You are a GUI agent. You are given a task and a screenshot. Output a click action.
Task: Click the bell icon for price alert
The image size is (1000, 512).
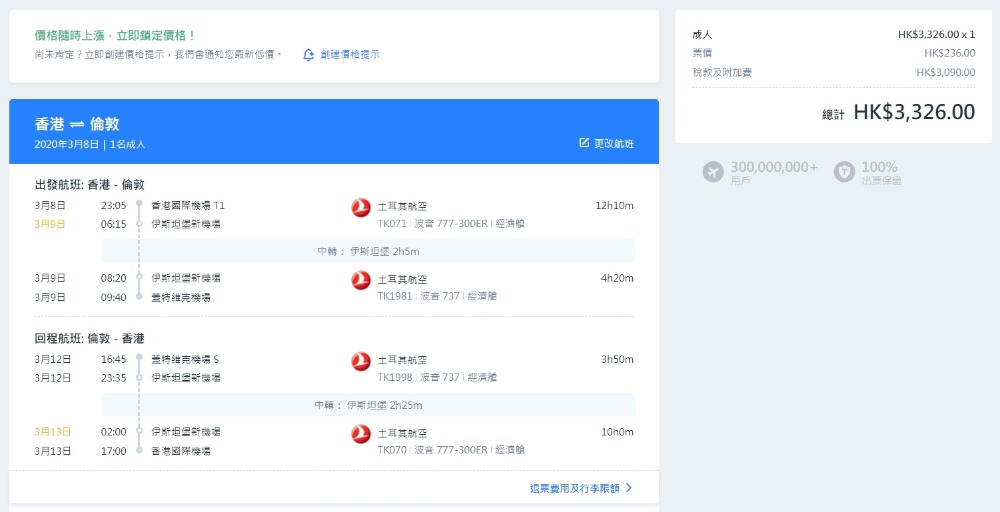point(309,54)
